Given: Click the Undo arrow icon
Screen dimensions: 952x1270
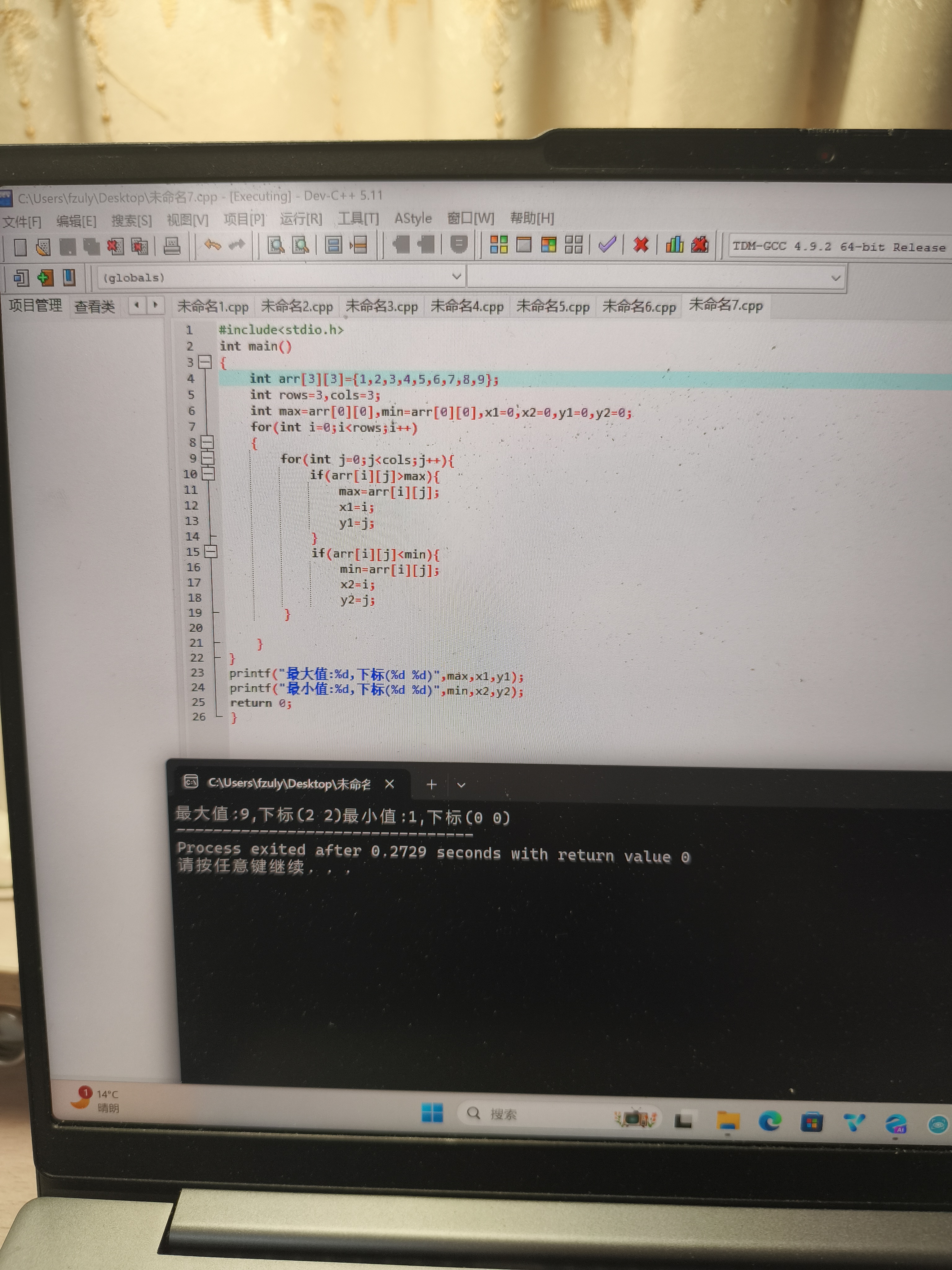Looking at the screenshot, I should [213, 245].
